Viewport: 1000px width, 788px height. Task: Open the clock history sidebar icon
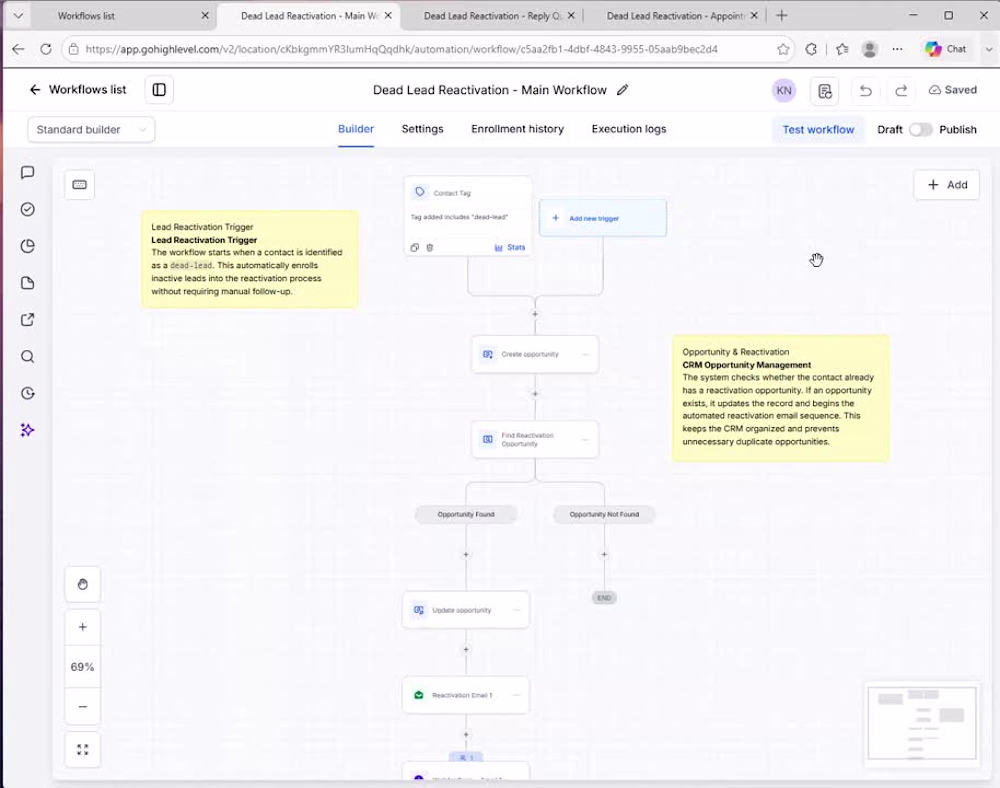point(27,393)
